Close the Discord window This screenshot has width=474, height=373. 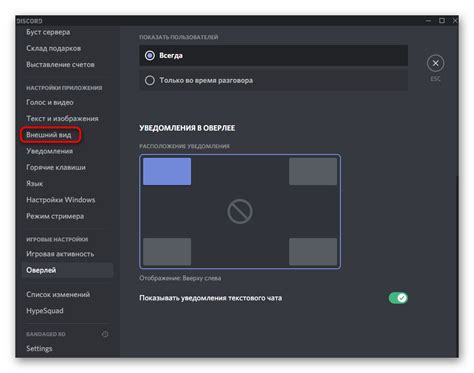point(455,21)
